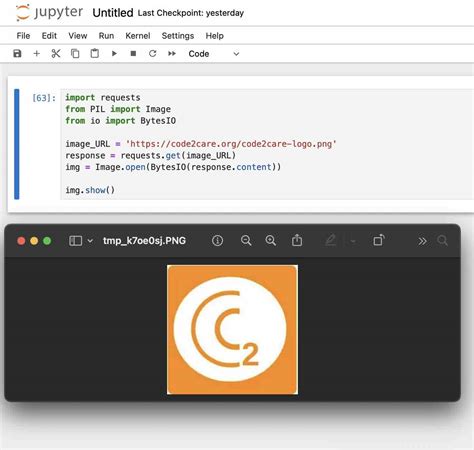Viewport: 474px width, 450px height.
Task: Copy the selected cell
Action: pos(75,53)
